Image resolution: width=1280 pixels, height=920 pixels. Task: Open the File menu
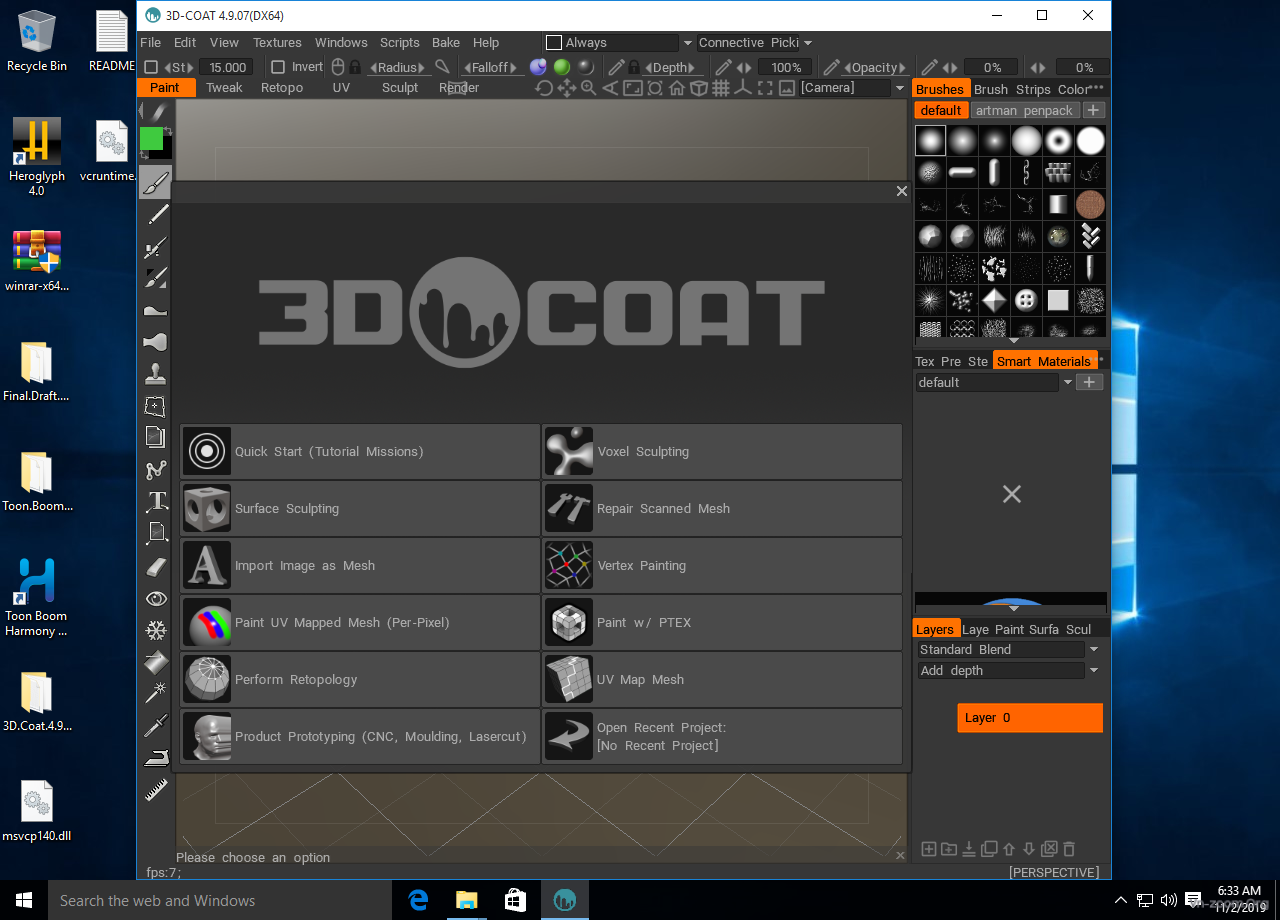pyautogui.click(x=150, y=42)
